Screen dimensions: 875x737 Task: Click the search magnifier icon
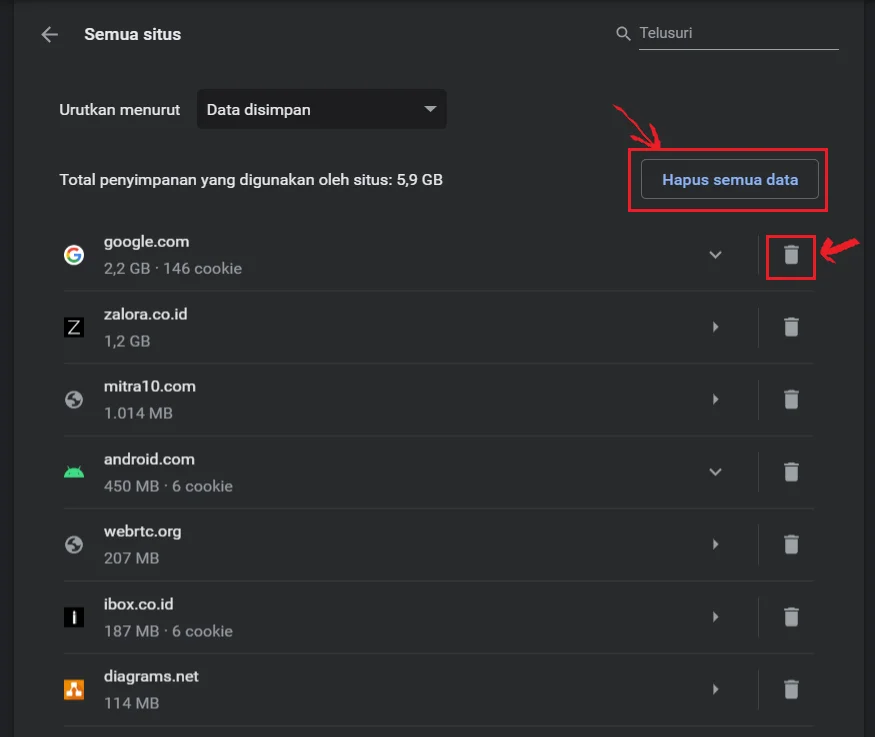[623, 33]
